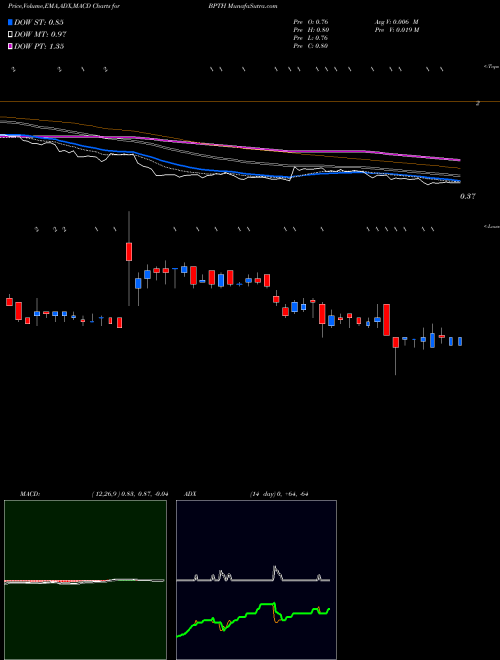The height and width of the screenshot is (660, 500).
Task: Click the 'Pre C: 0.80' value
Action: pos(311,46)
